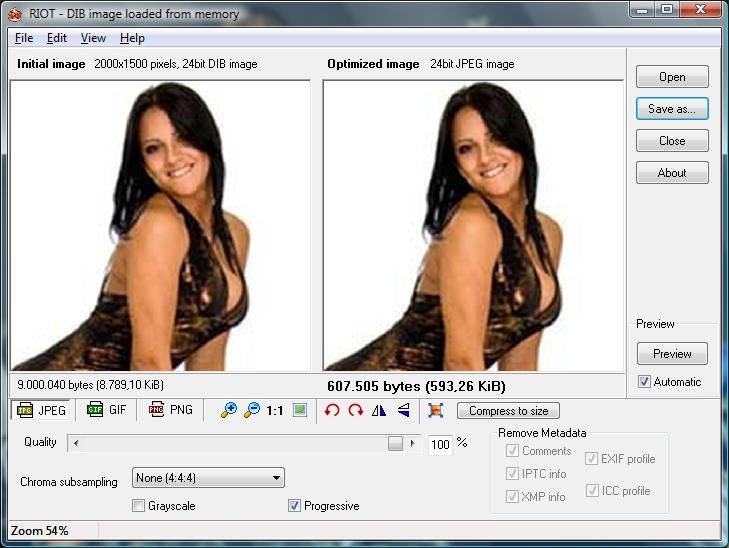The image size is (729, 548).
Task: Open the resize image tool icon
Action: 435,411
